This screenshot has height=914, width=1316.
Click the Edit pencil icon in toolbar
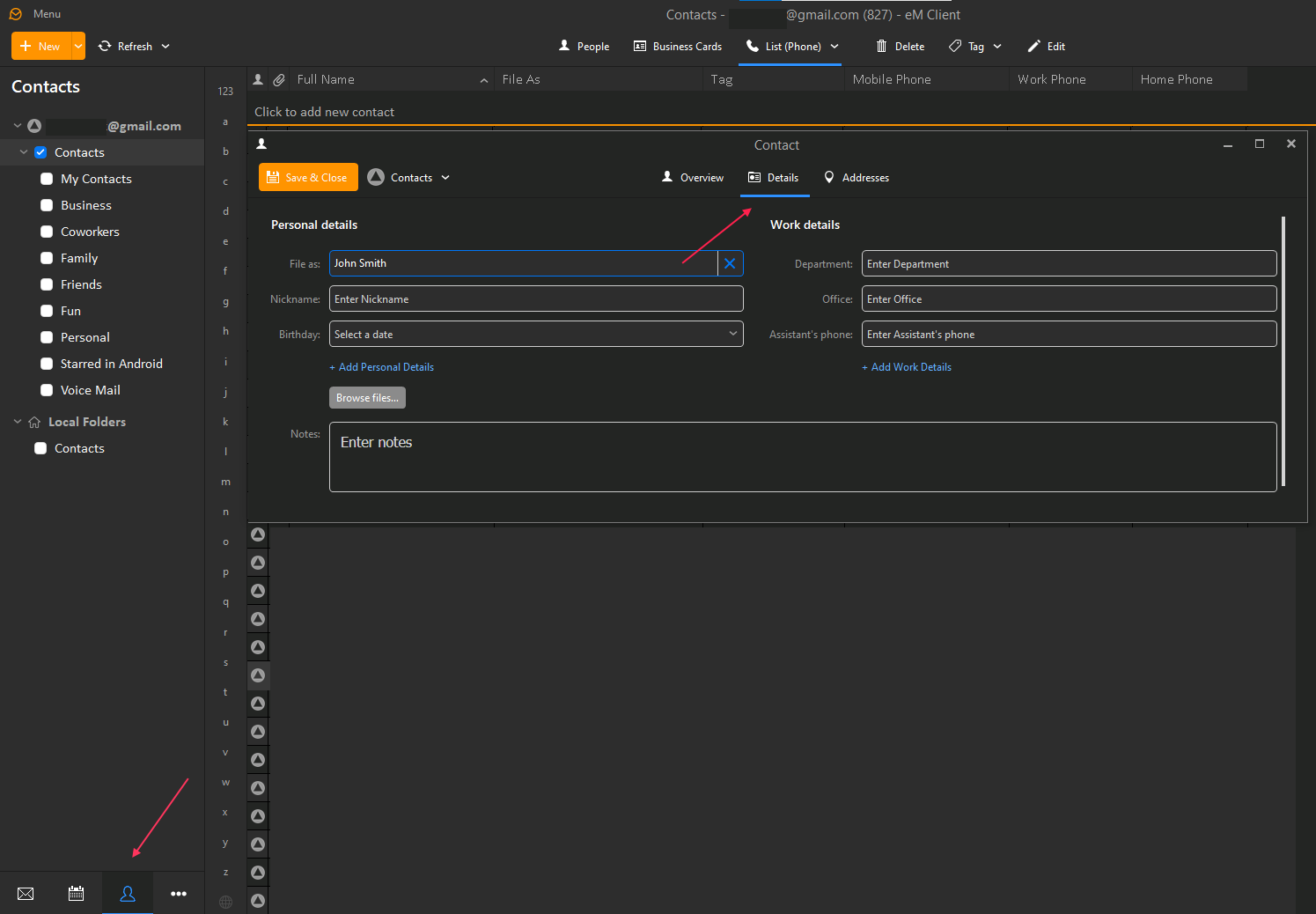point(1034,47)
